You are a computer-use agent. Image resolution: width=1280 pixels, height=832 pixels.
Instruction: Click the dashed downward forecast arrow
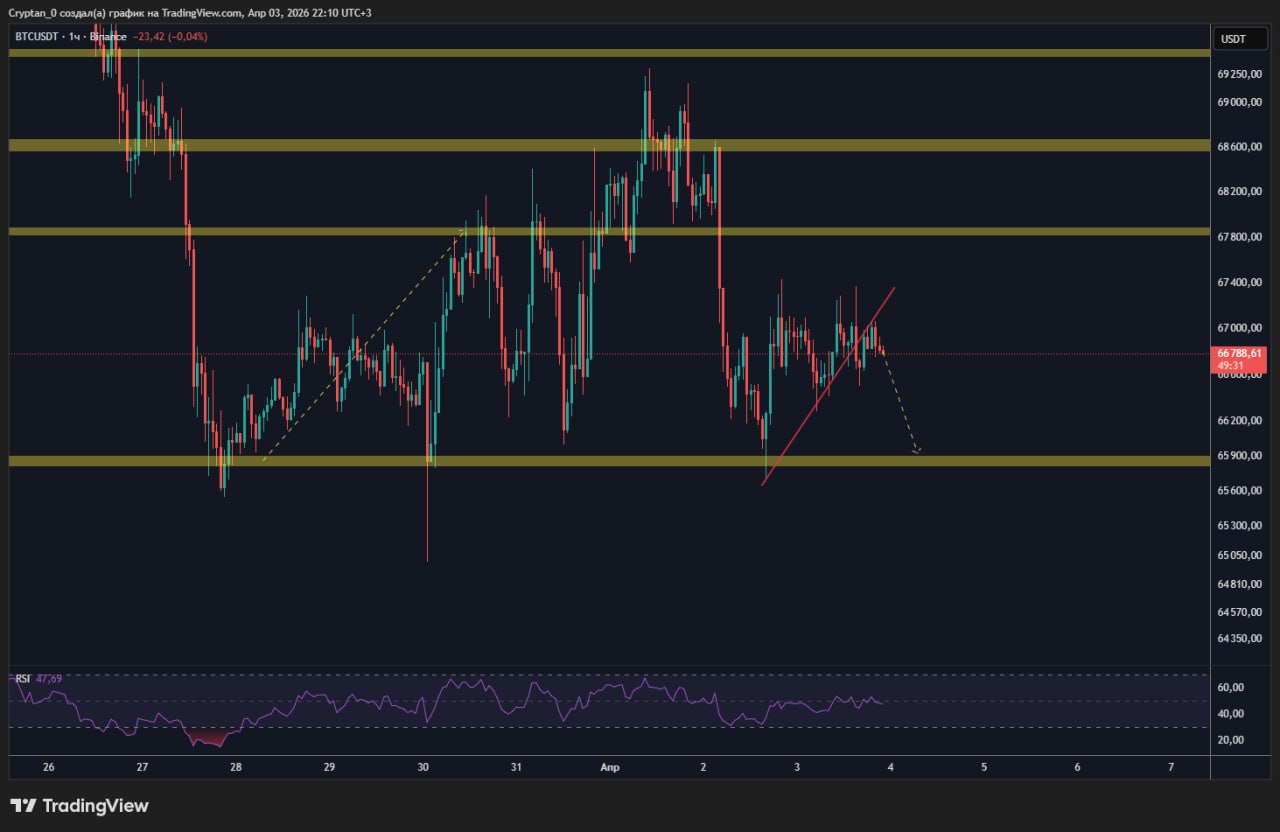click(x=900, y=408)
